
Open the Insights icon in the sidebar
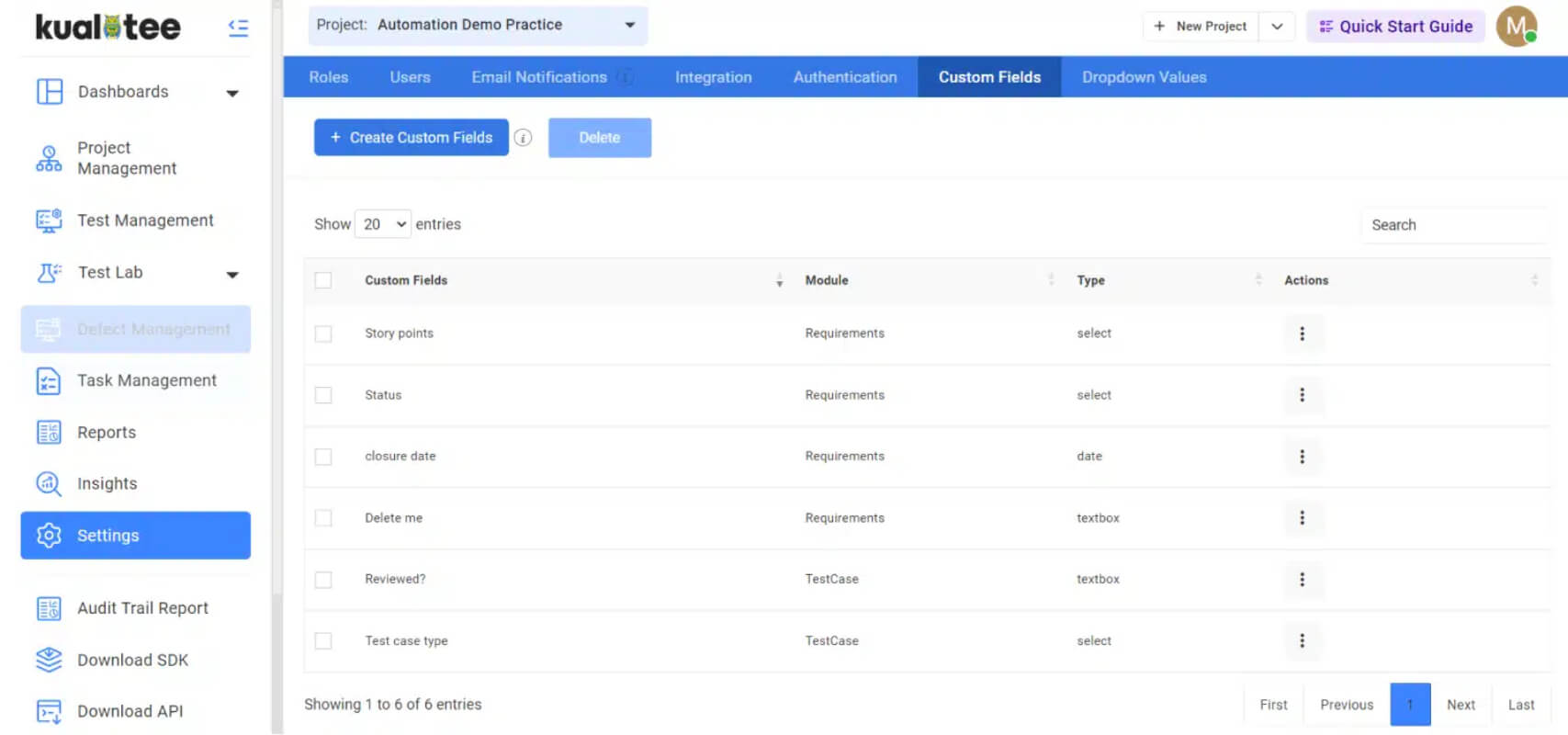(x=49, y=483)
